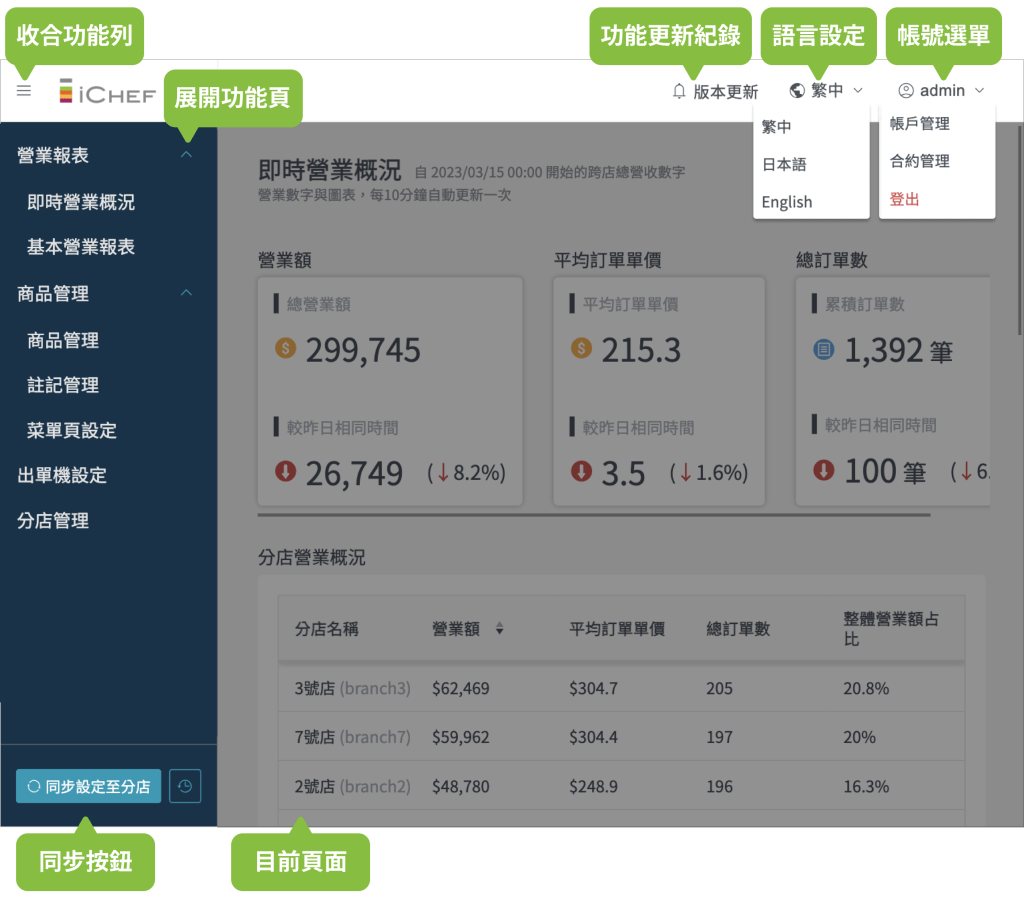Viewport: 1024px width, 905px height.
Task: Choose English language option
Action: tap(787, 202)
